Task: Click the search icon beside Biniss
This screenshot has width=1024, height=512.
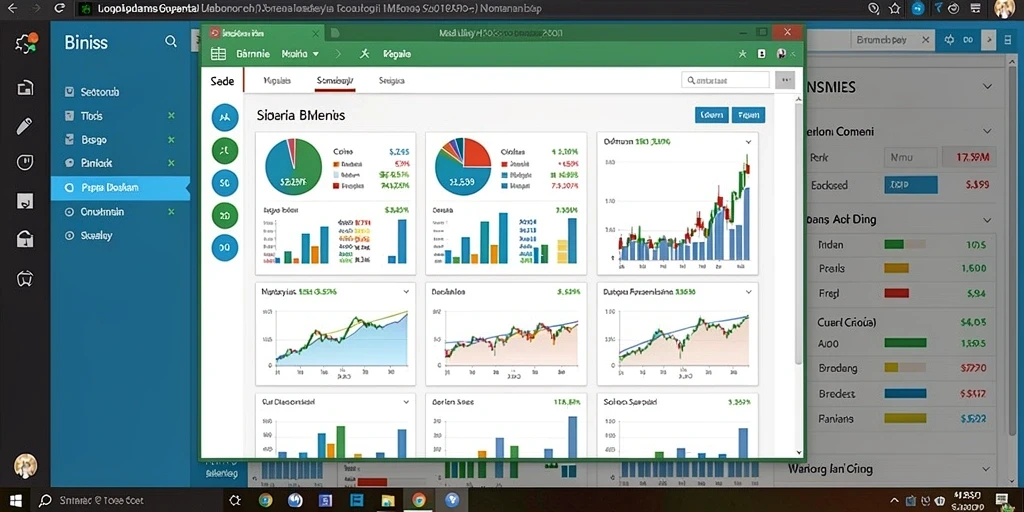Action: point(170,42)
